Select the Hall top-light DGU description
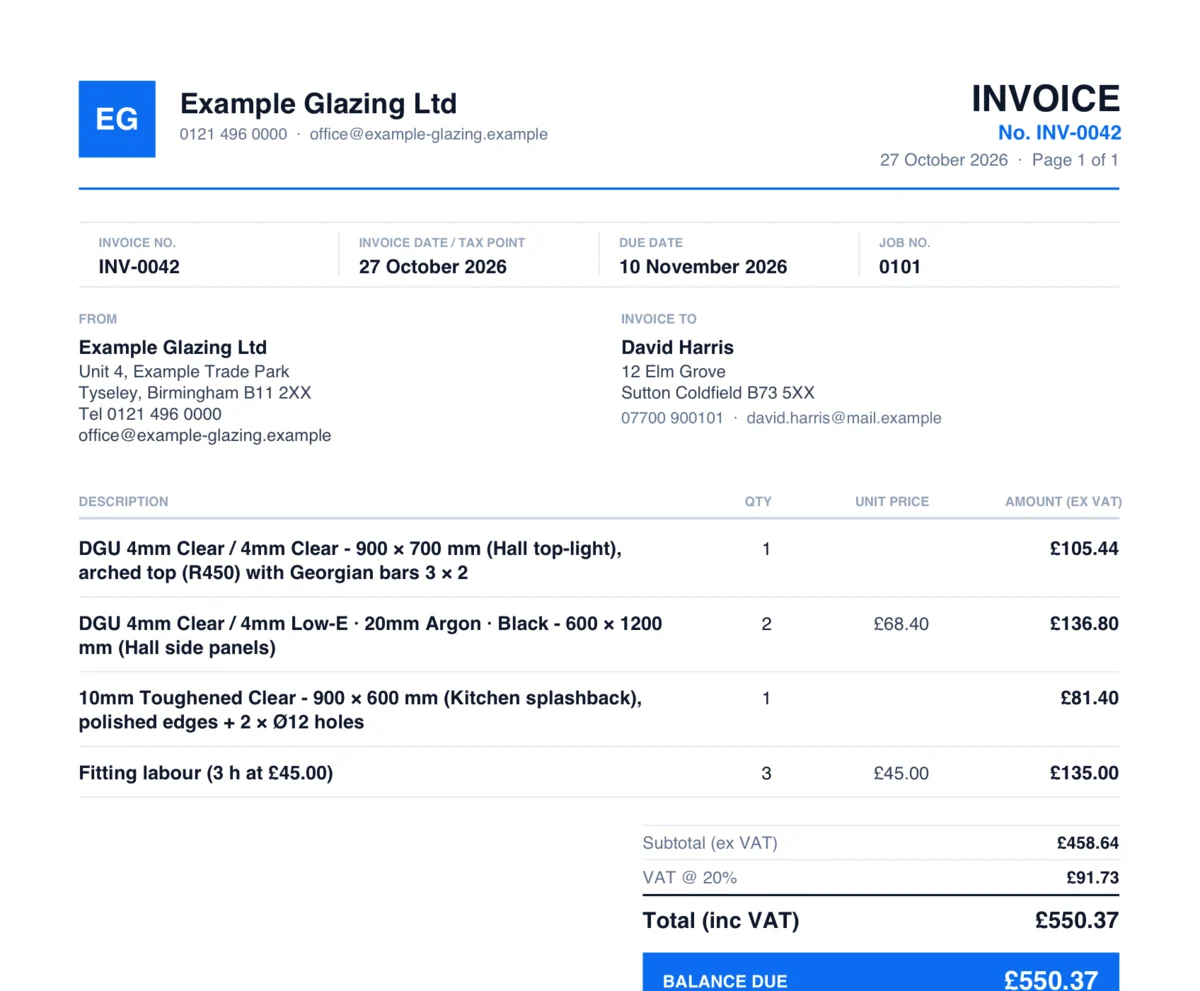 click(x=350, y=561)
